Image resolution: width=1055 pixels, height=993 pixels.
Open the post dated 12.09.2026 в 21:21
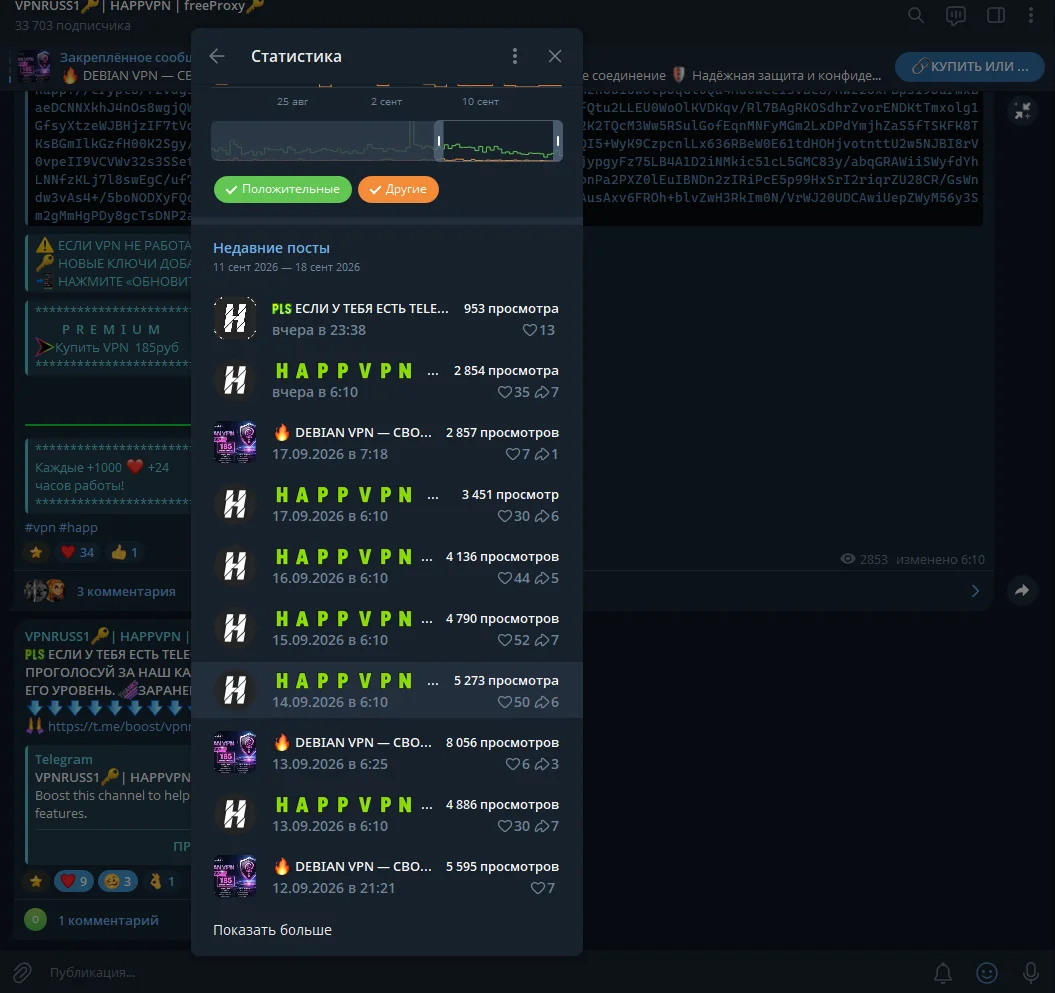pyautogui.click(x=387, y=876)
